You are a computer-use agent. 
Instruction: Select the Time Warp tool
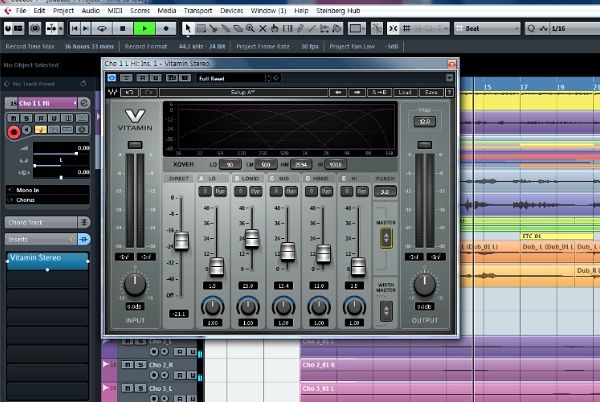(287, 28)
